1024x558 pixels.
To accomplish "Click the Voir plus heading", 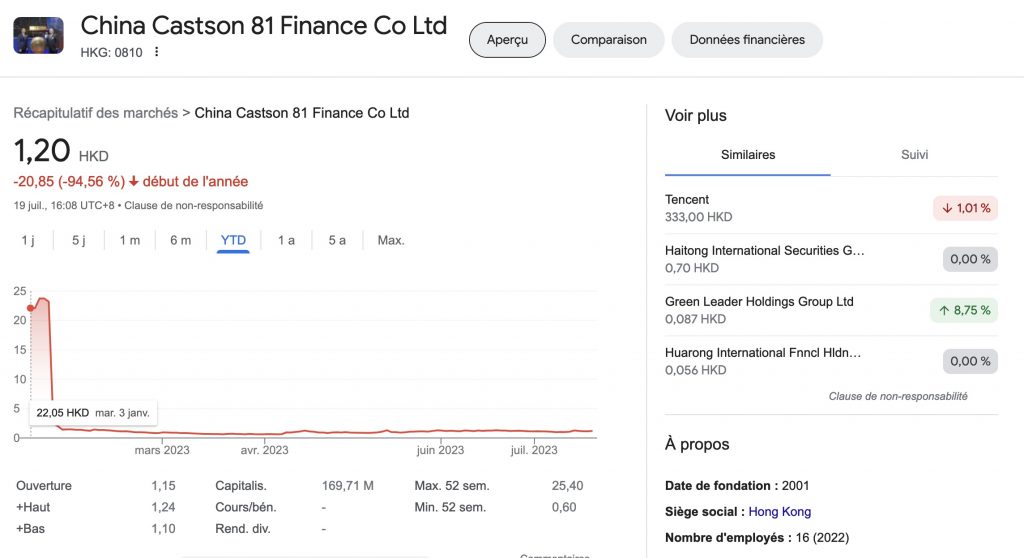I will tap(696, 116).
